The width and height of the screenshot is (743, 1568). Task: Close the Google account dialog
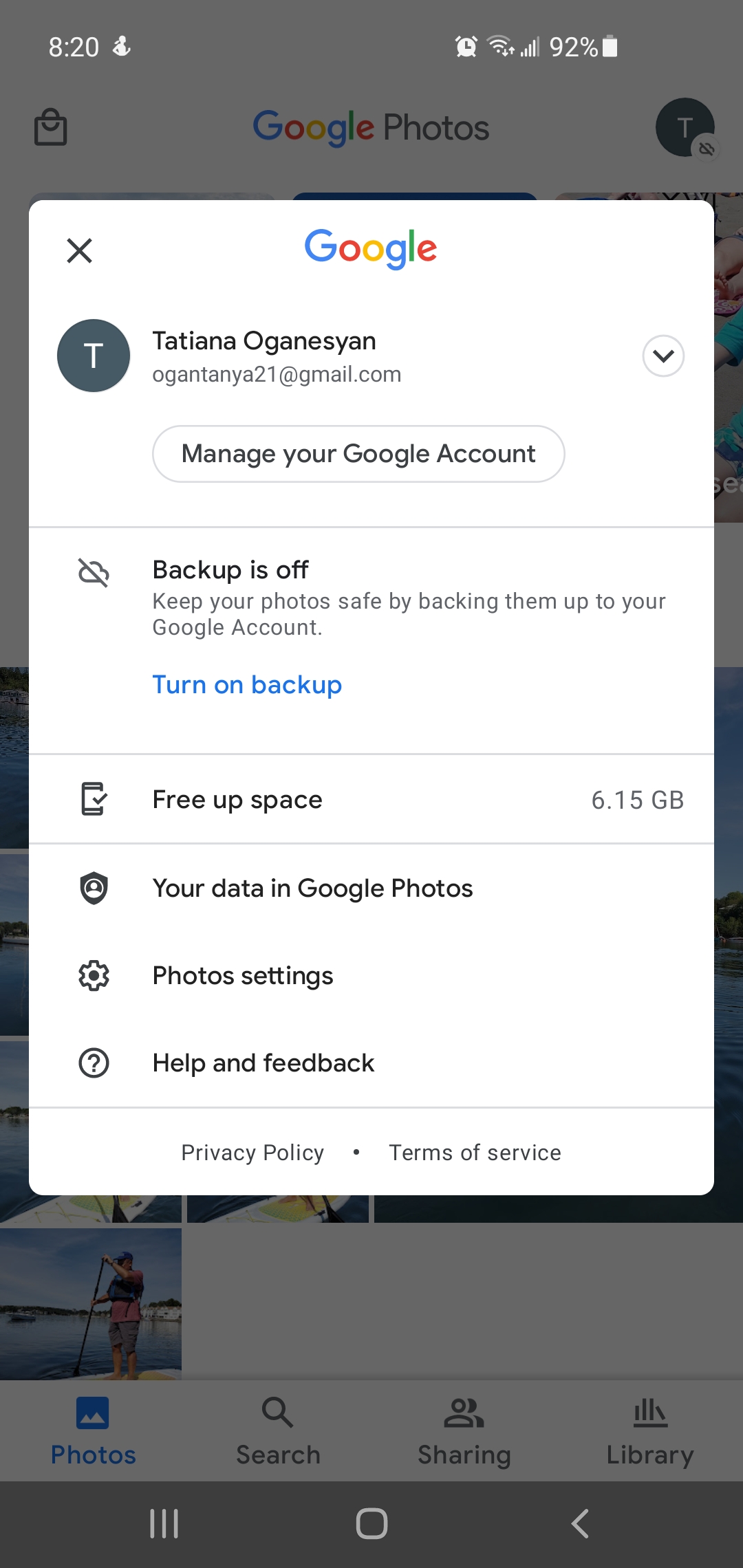coord(79,250)
